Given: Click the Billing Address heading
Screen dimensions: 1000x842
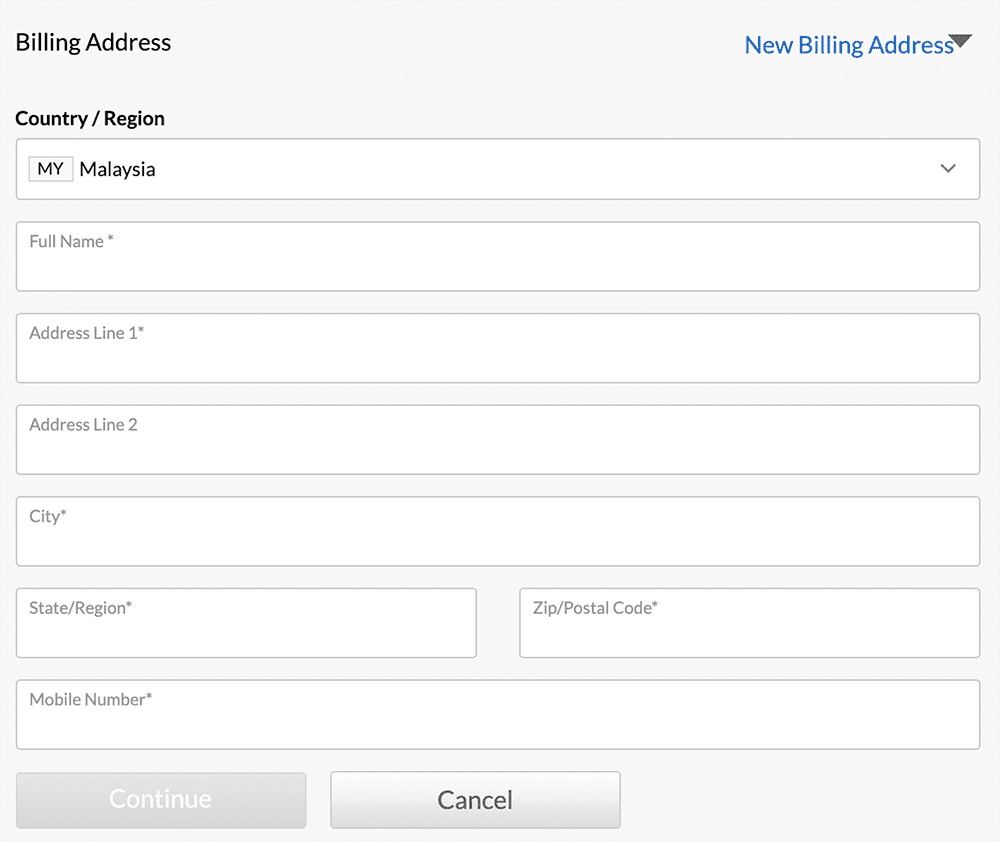Looking at the screenshot, I should pyautogui.click(x=92, y=42).
